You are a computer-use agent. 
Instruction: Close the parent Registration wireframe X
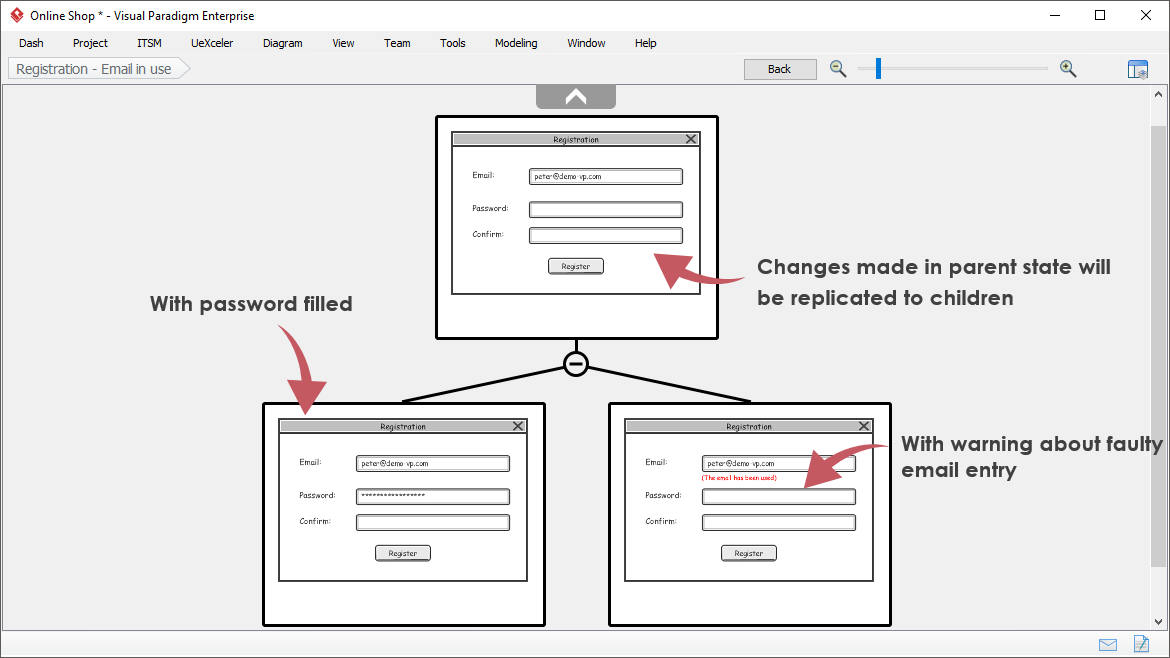[691, 140]
